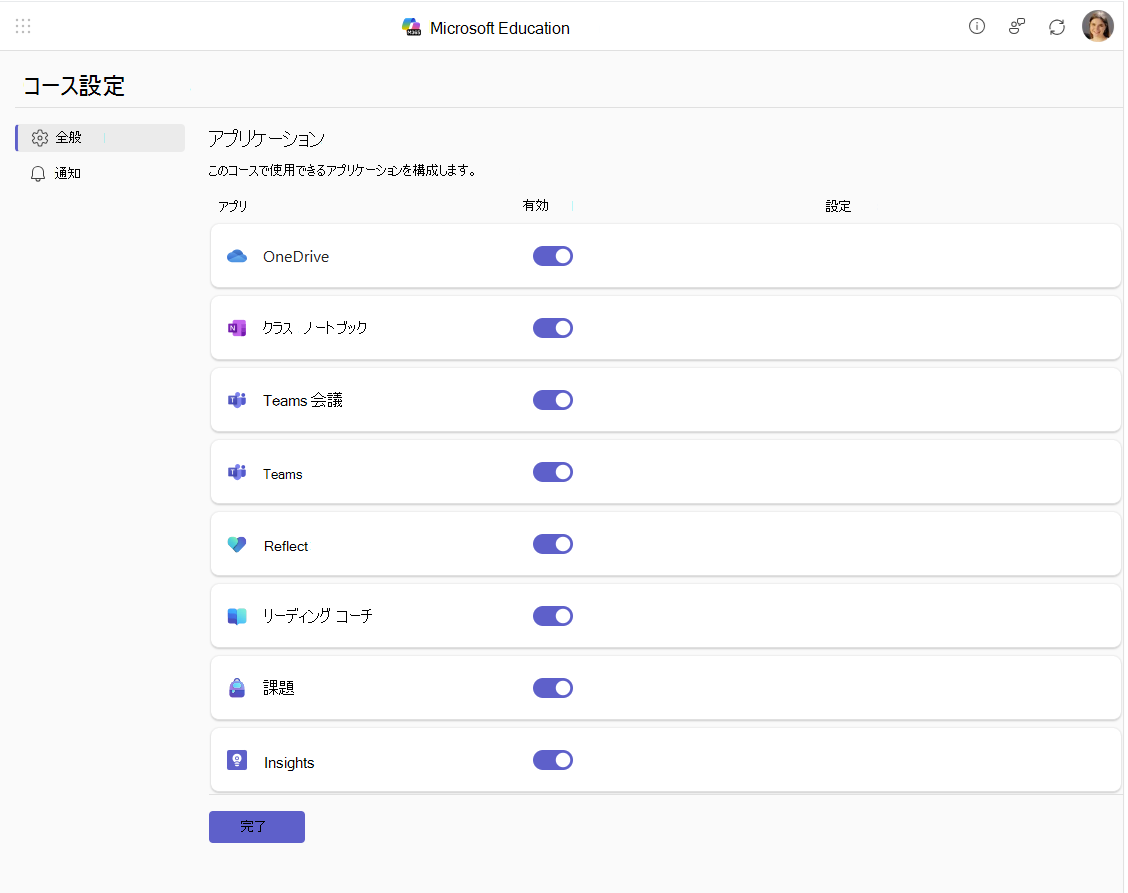Click the bell icon beside 通知
Viewport: 1128px width, 893px height.
38,173
